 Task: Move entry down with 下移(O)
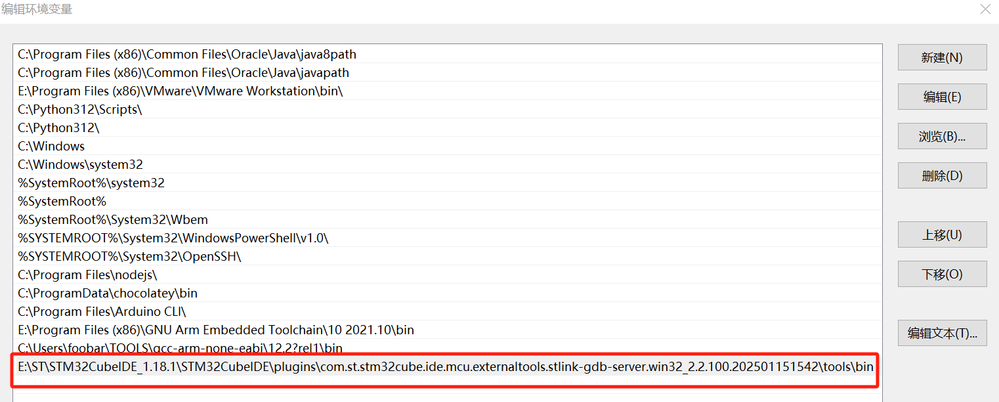(941, 274)
